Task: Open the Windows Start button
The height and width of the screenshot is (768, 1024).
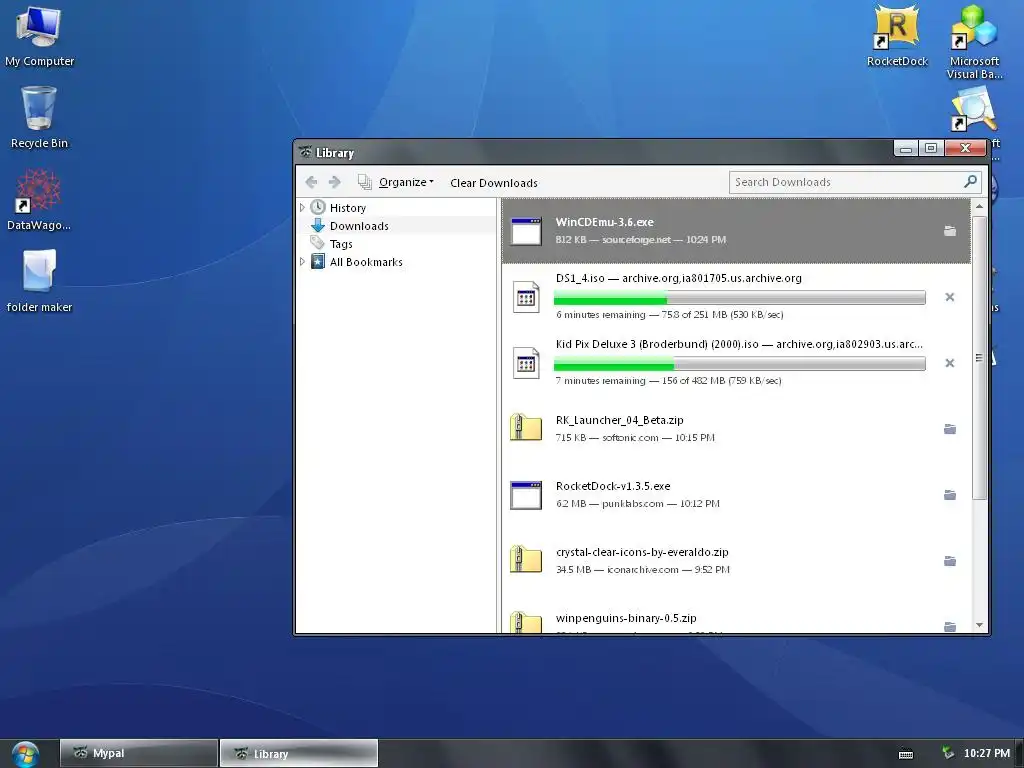Action: pos(25,754)
